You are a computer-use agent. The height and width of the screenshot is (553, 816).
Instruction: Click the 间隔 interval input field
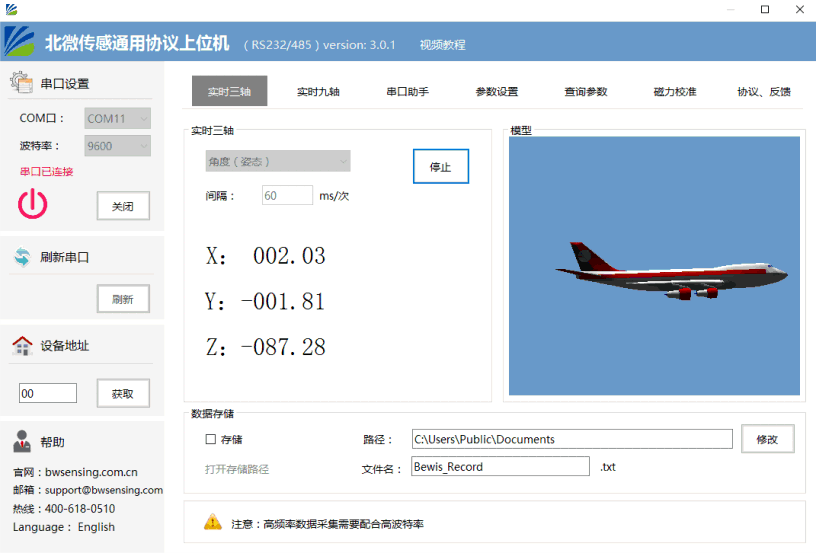tap(287, 195)
